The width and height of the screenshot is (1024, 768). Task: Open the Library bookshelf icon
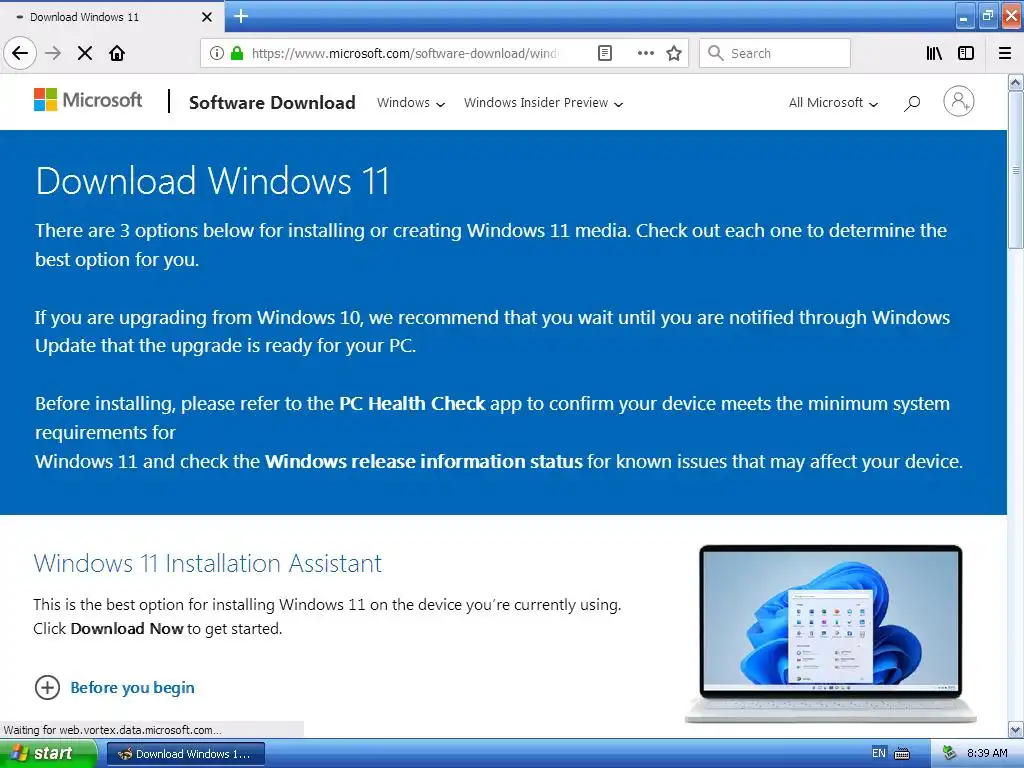pos(934,53)
